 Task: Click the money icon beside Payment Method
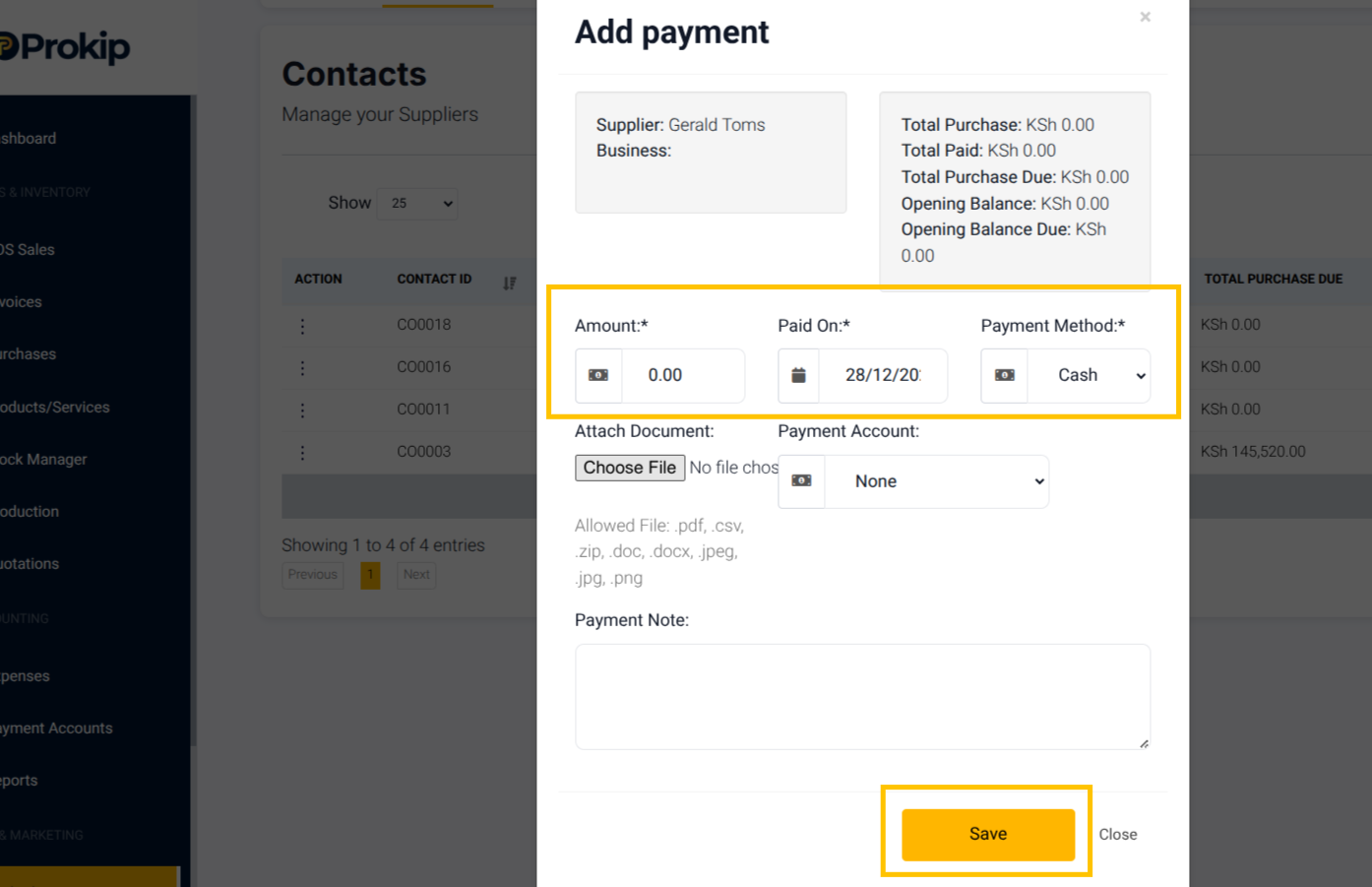[x=1005, y=375]
